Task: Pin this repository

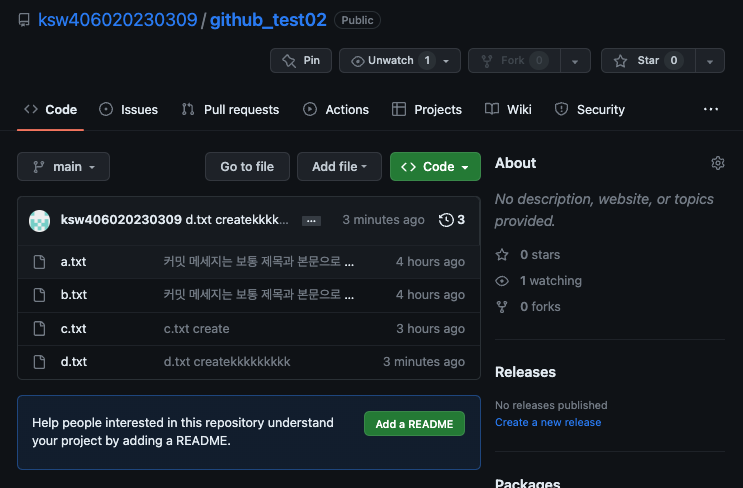Action: click(301, 60)
